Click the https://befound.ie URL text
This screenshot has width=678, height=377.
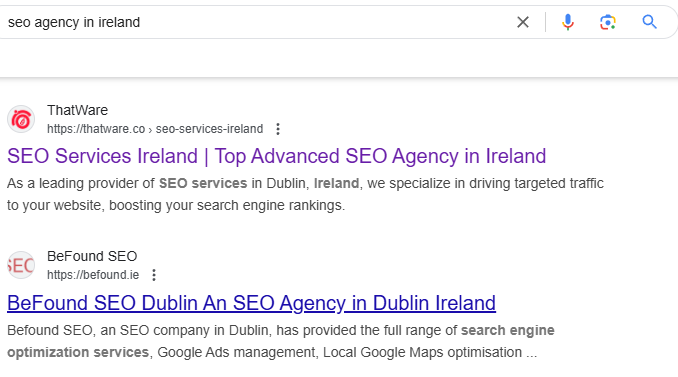tap(93, 275)
